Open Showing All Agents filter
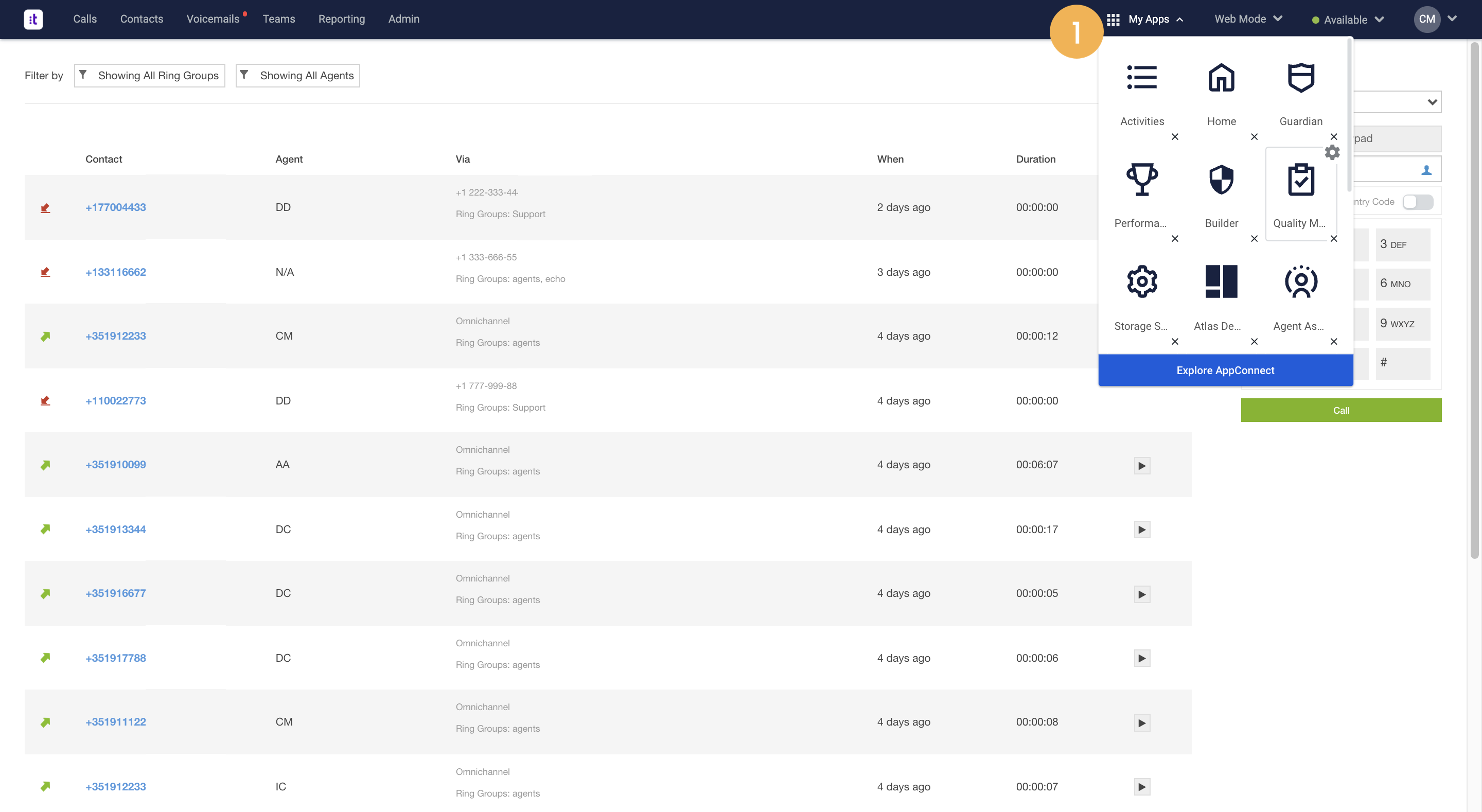Screen dimensions: 1482x812 point(297,76)
